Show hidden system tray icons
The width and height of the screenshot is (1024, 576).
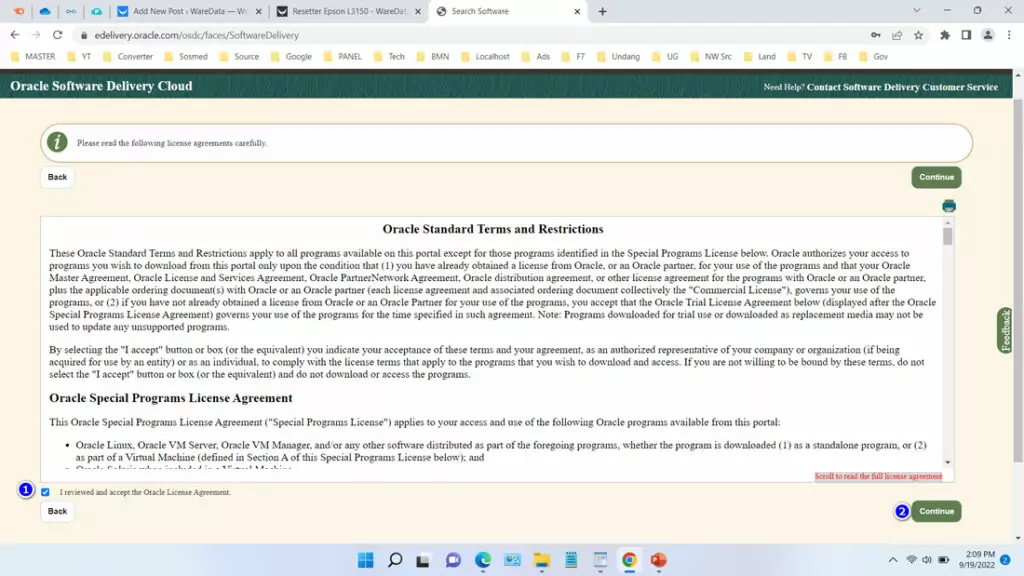coord(893,560)
